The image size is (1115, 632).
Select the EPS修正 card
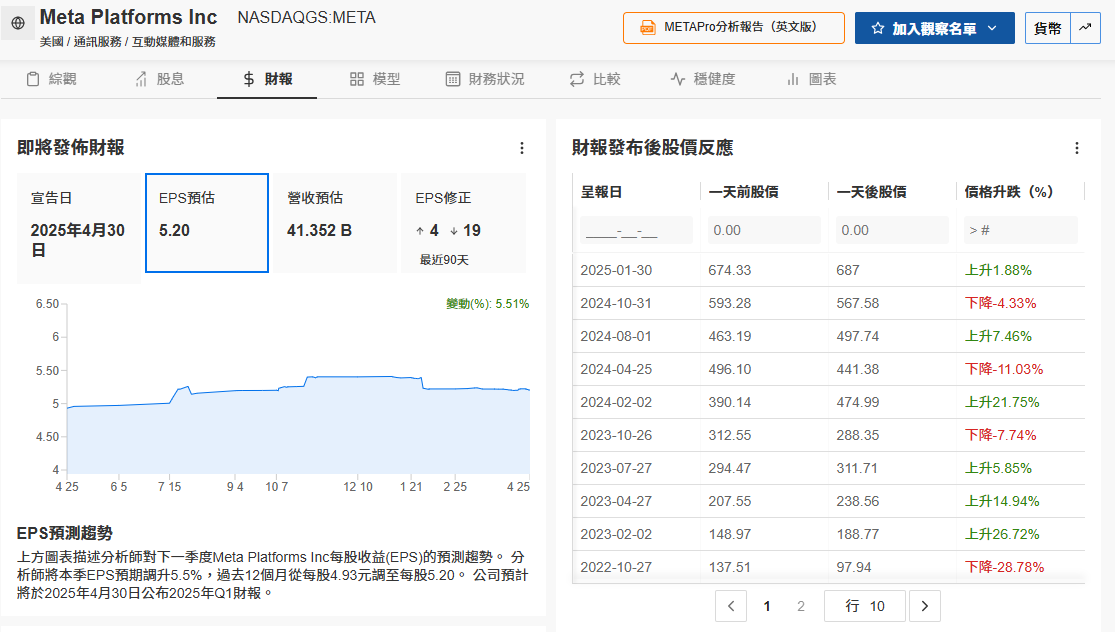pos(464,223)
